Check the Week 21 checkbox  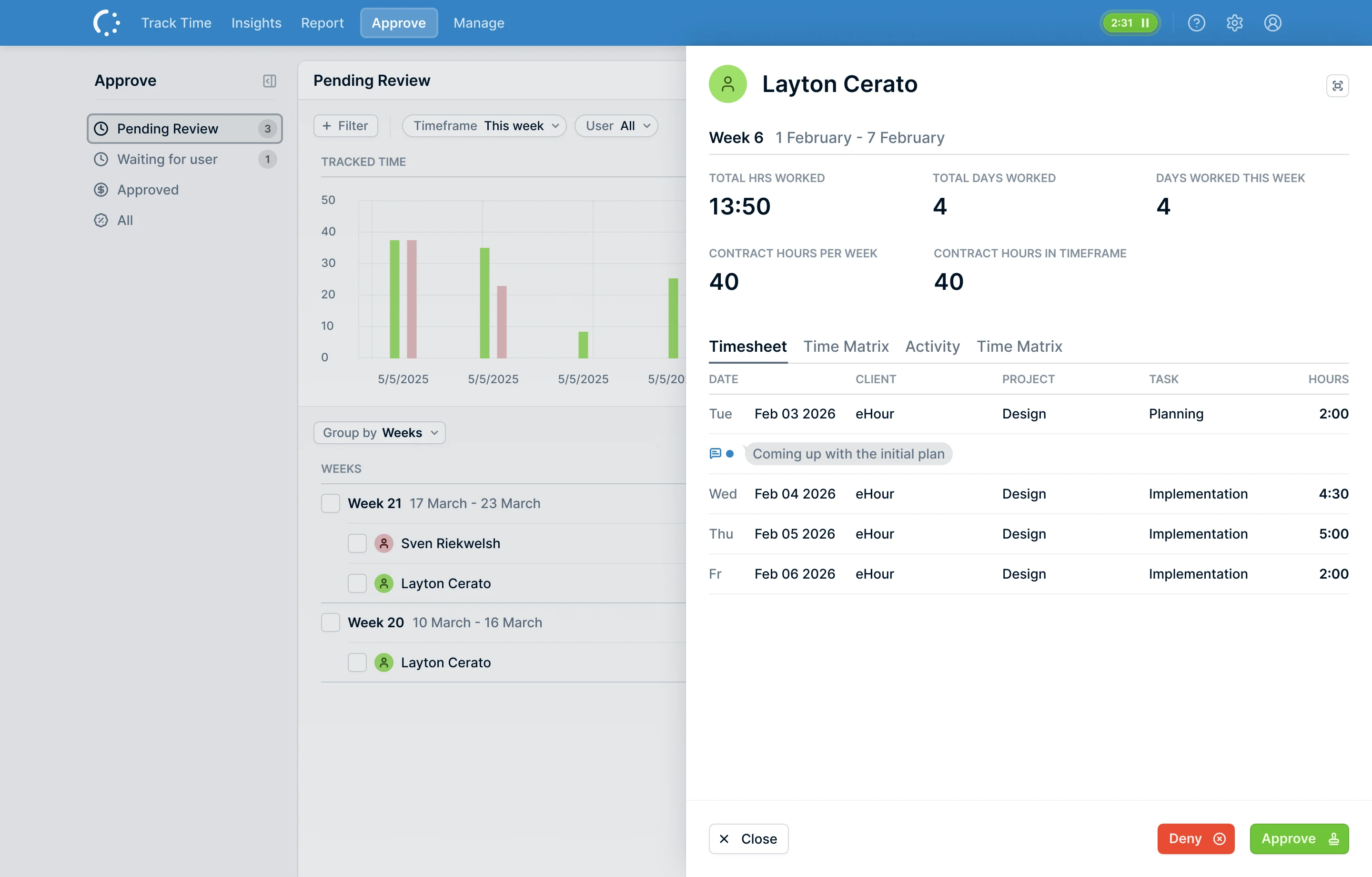[x=331, y=503]
